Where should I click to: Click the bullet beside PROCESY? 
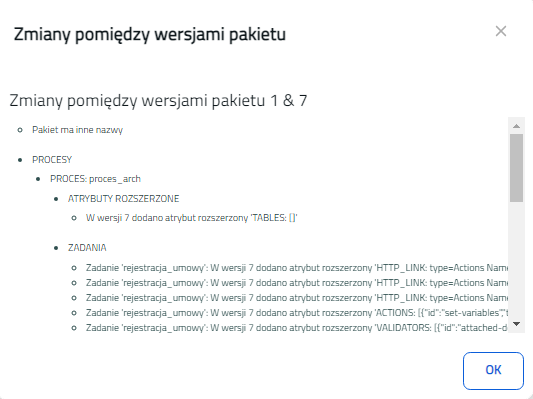pos(20,160)
